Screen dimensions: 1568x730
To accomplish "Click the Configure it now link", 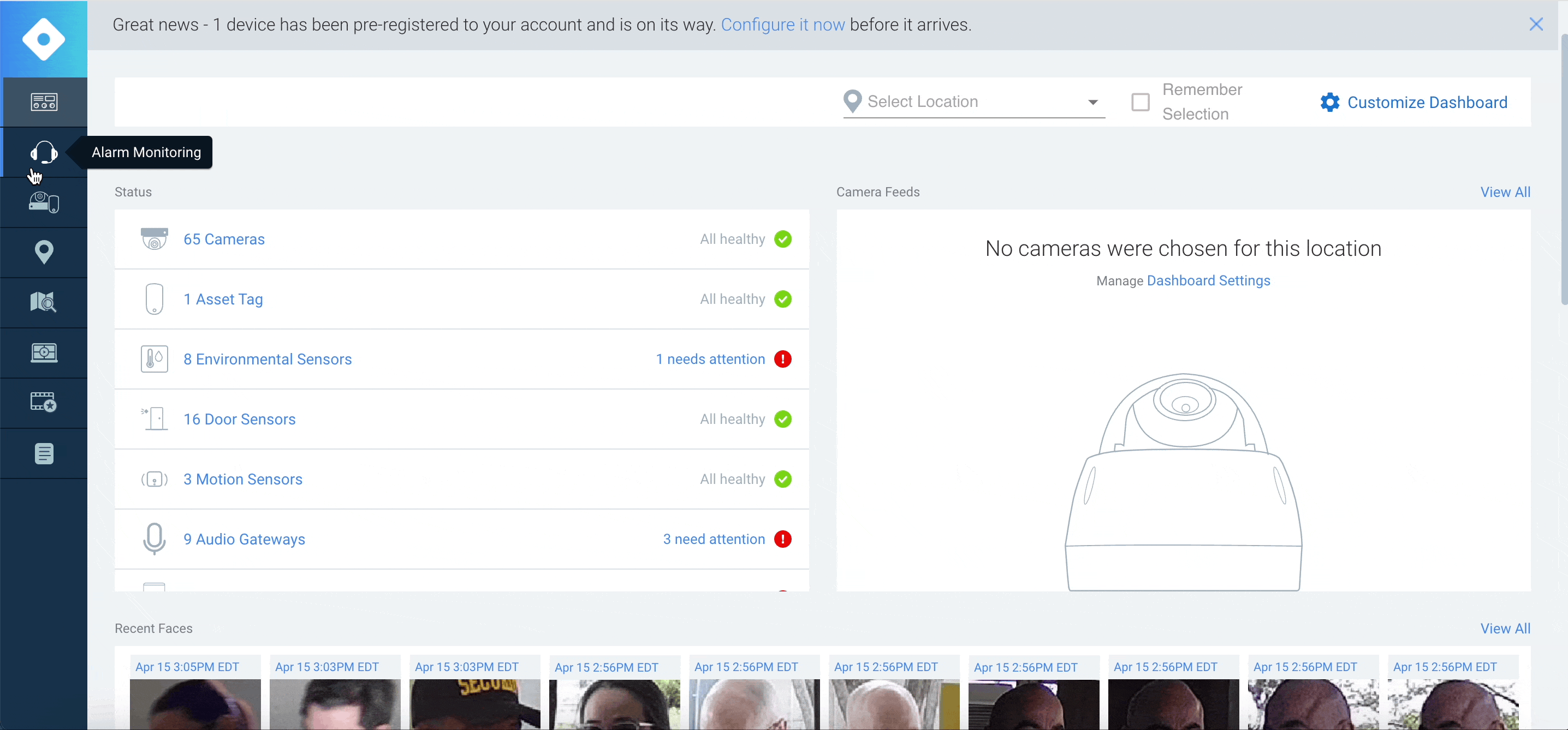I will (783, 25).
